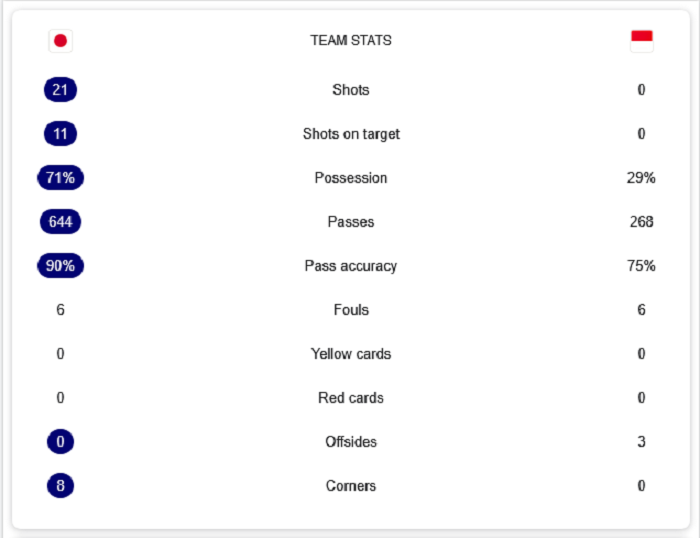
Task: Click Japan's 8 corners badge
Action: [60, 486]
